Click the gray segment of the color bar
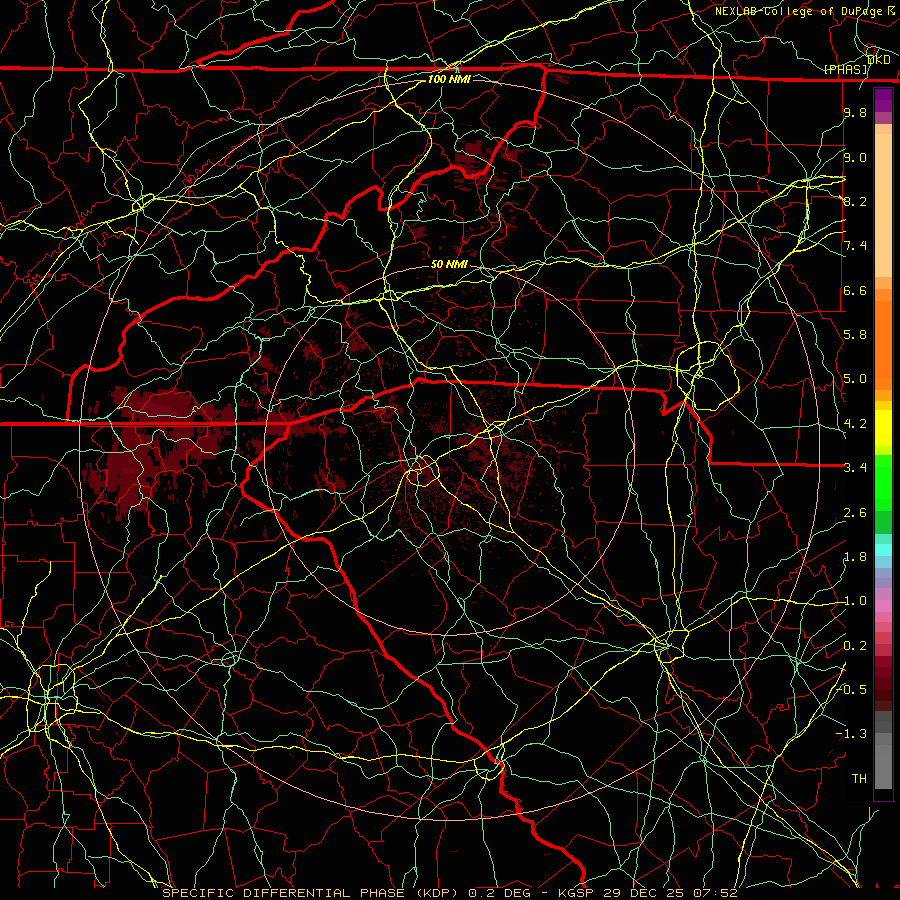Viewport: 900px width, 900px height. click(883, 749)
